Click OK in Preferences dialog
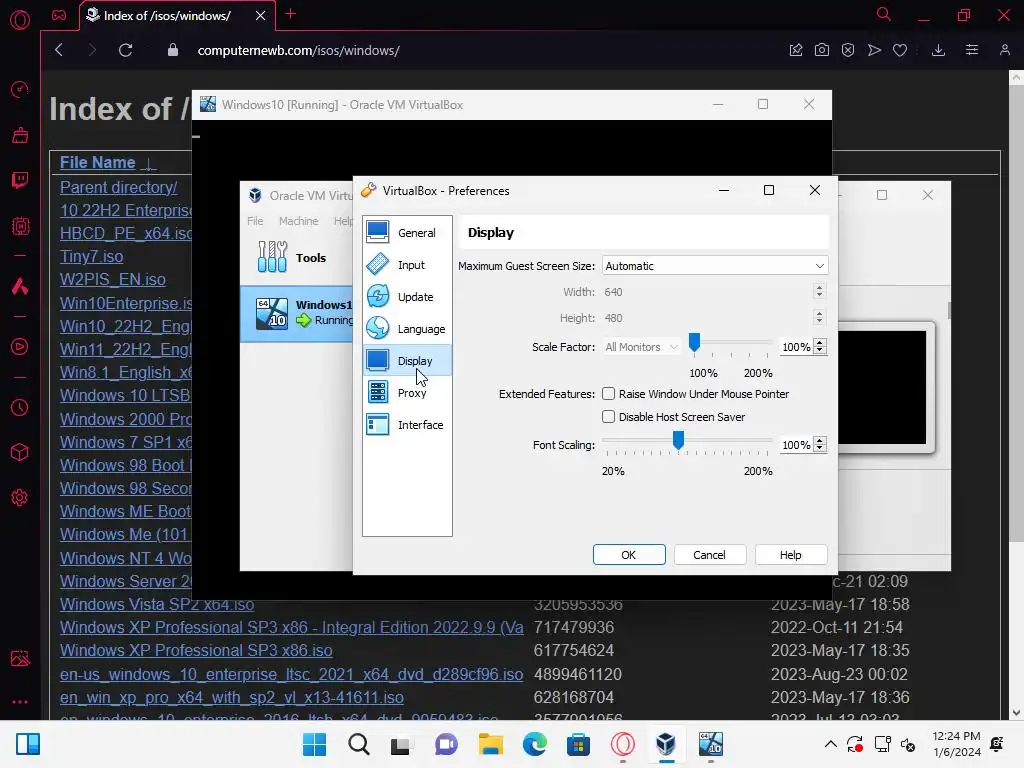The image size is (1024, 768). (x=629, y=554)
